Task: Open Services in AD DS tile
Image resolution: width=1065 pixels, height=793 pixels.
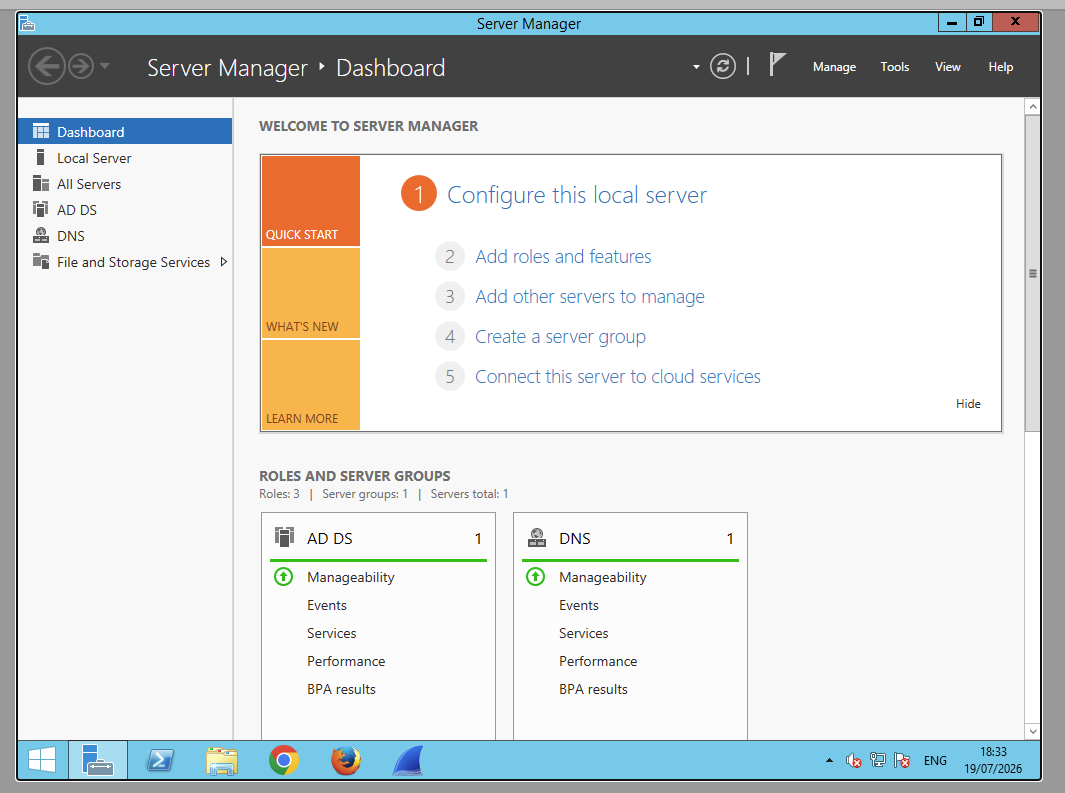Action: [x=331, y=633]
